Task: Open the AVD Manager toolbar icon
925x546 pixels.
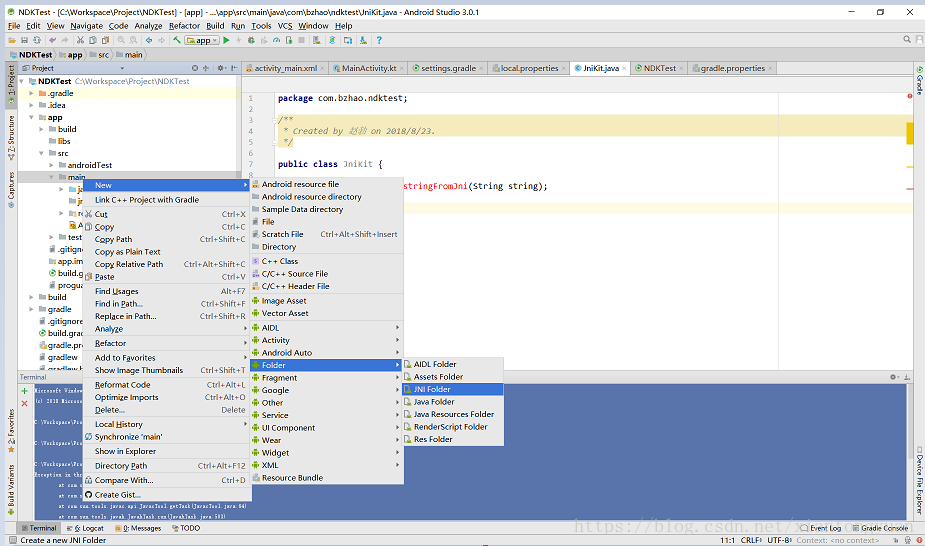Action: [x=317, y=40]
